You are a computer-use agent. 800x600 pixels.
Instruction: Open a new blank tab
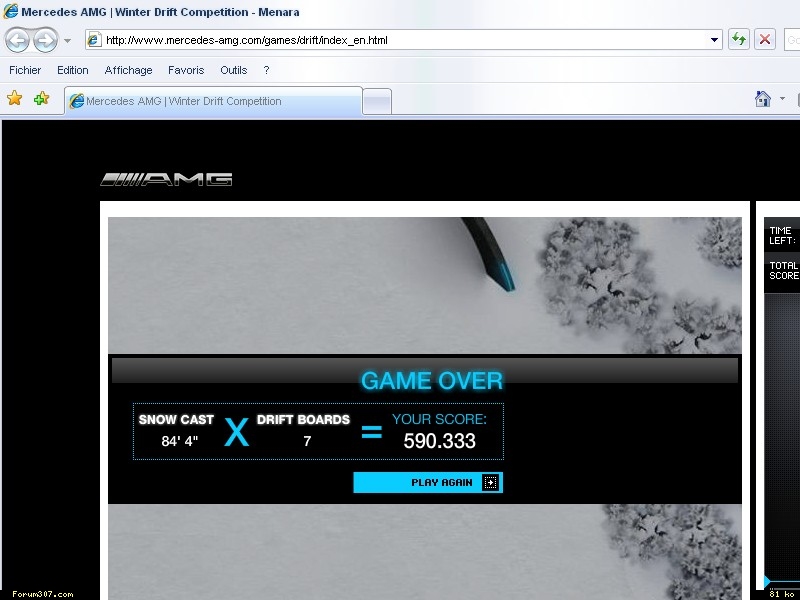click(x=376, y=101)
